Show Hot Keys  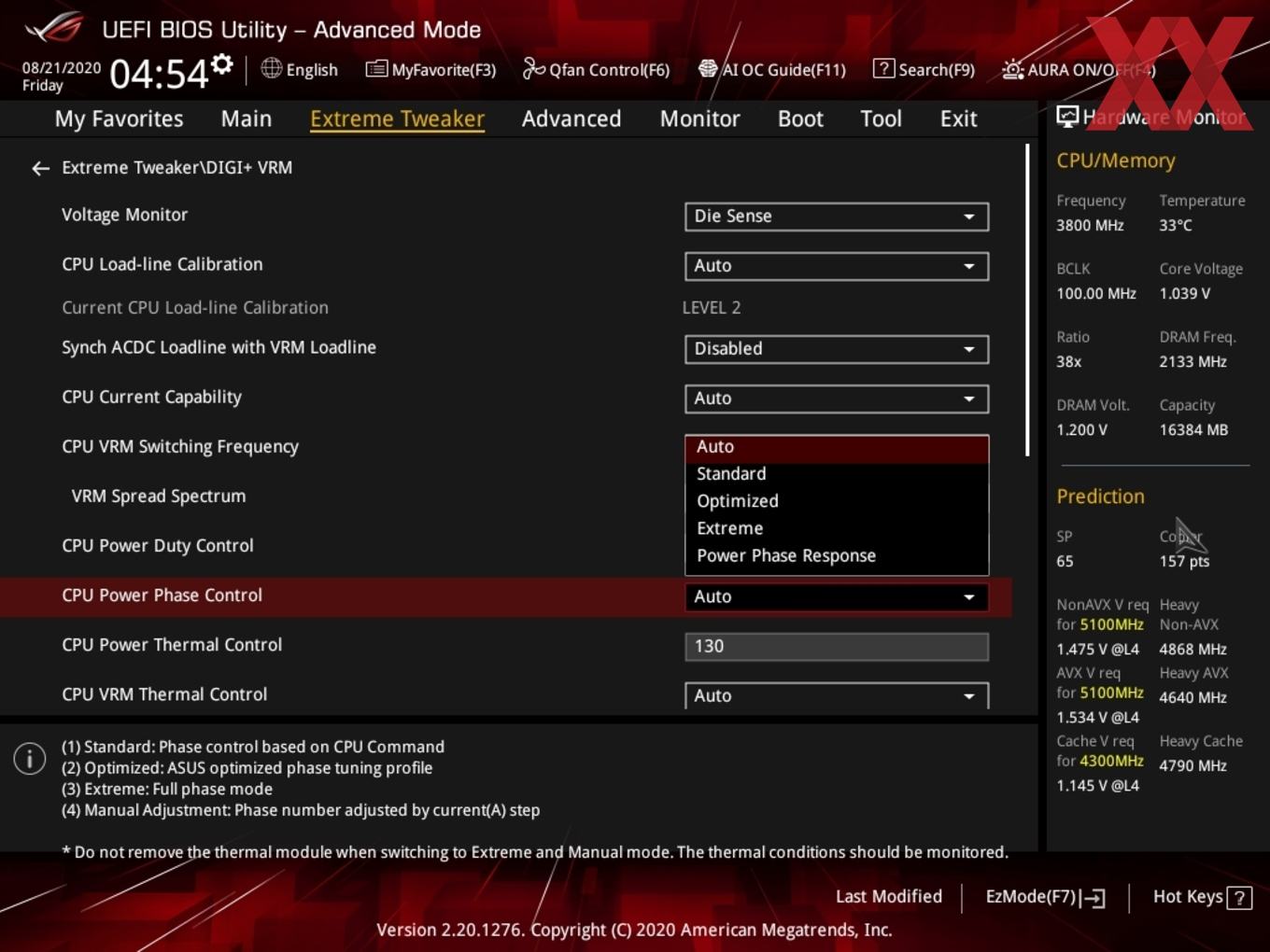(x=1203, y=897)
